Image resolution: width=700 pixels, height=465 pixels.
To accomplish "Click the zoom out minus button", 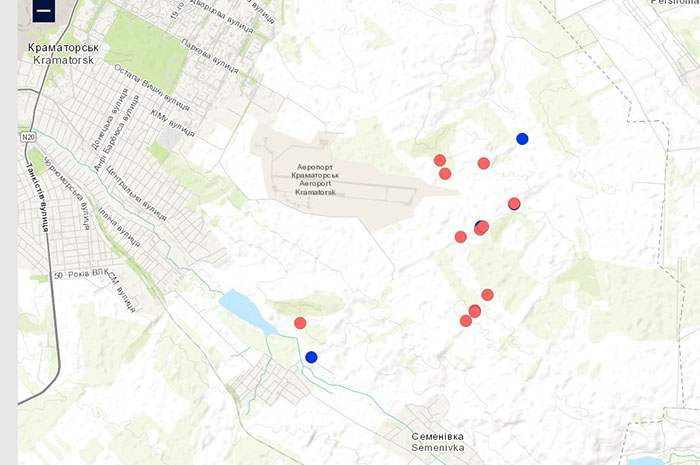I will tap(43, 10).
